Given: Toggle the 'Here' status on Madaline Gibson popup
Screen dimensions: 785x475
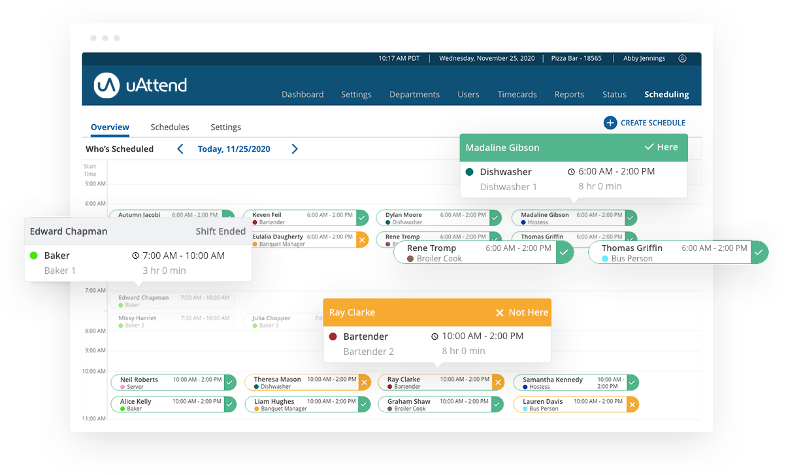Looking at the screenshot, I should coord(660,147).
